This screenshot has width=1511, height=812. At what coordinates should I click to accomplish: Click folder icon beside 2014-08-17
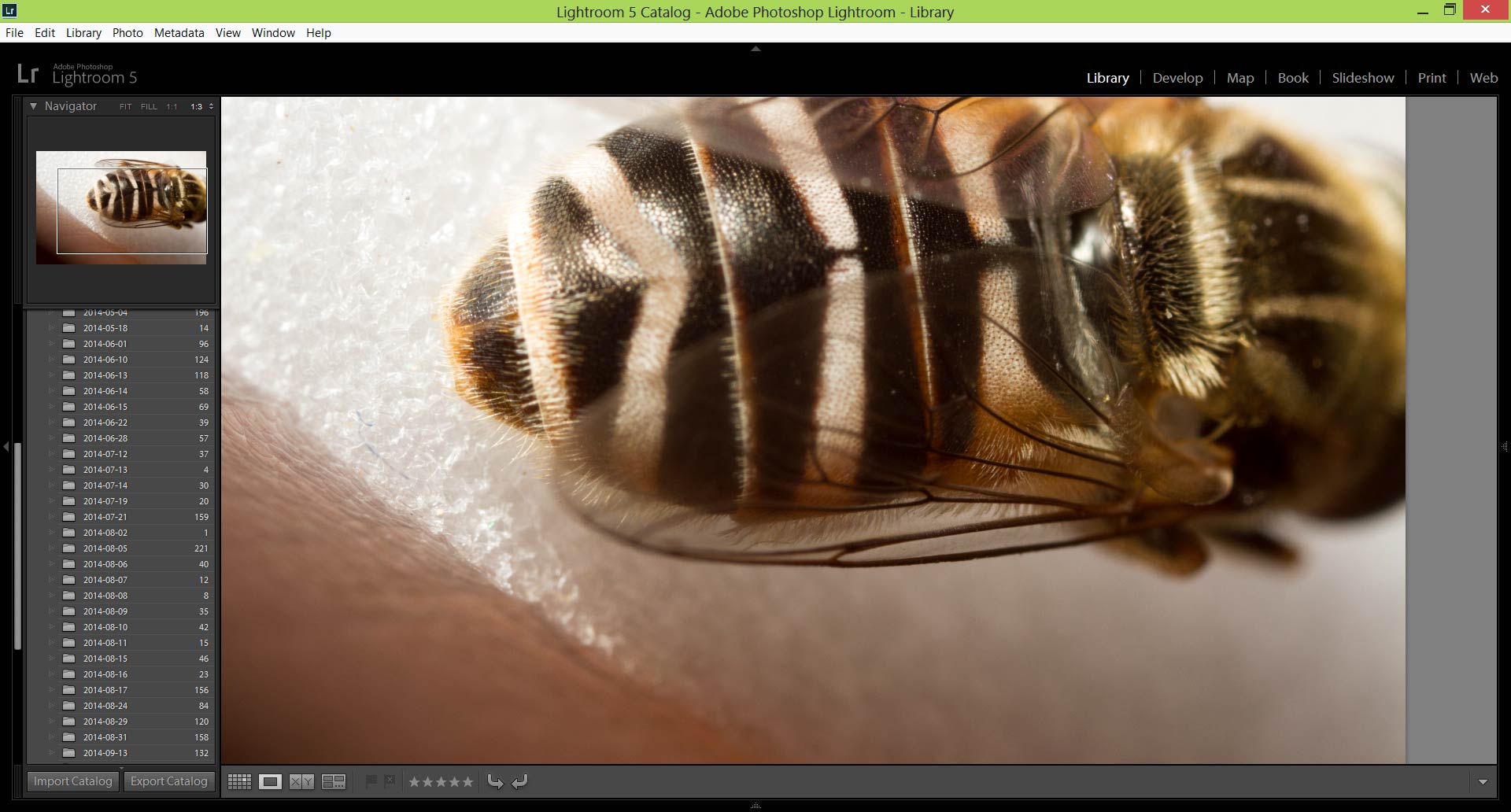[69, 690]
